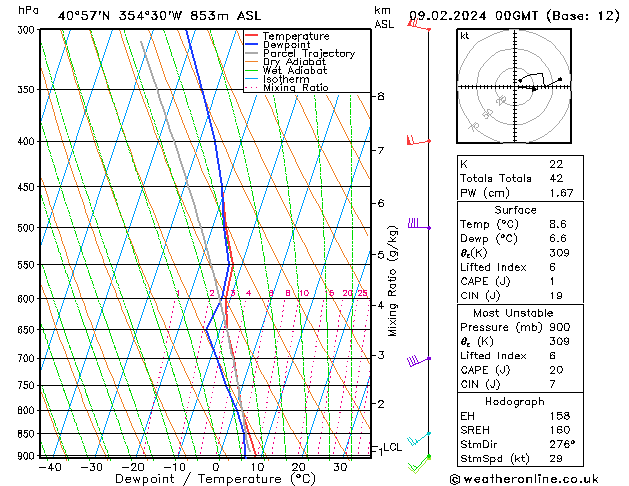Click the gray Parcel Trajectory legend line
The image size is (629, 486).
pos(251,53)
